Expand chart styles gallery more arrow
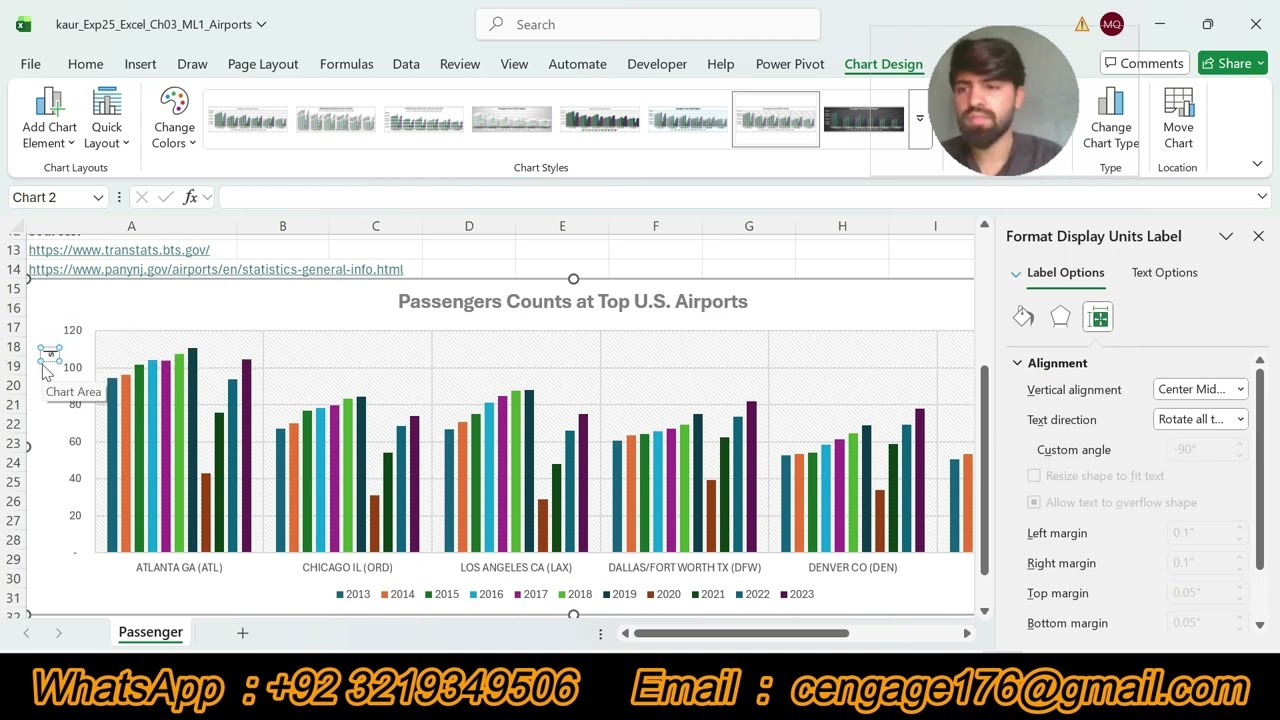Screen dimensions: 1280x720 click(919, 119)
